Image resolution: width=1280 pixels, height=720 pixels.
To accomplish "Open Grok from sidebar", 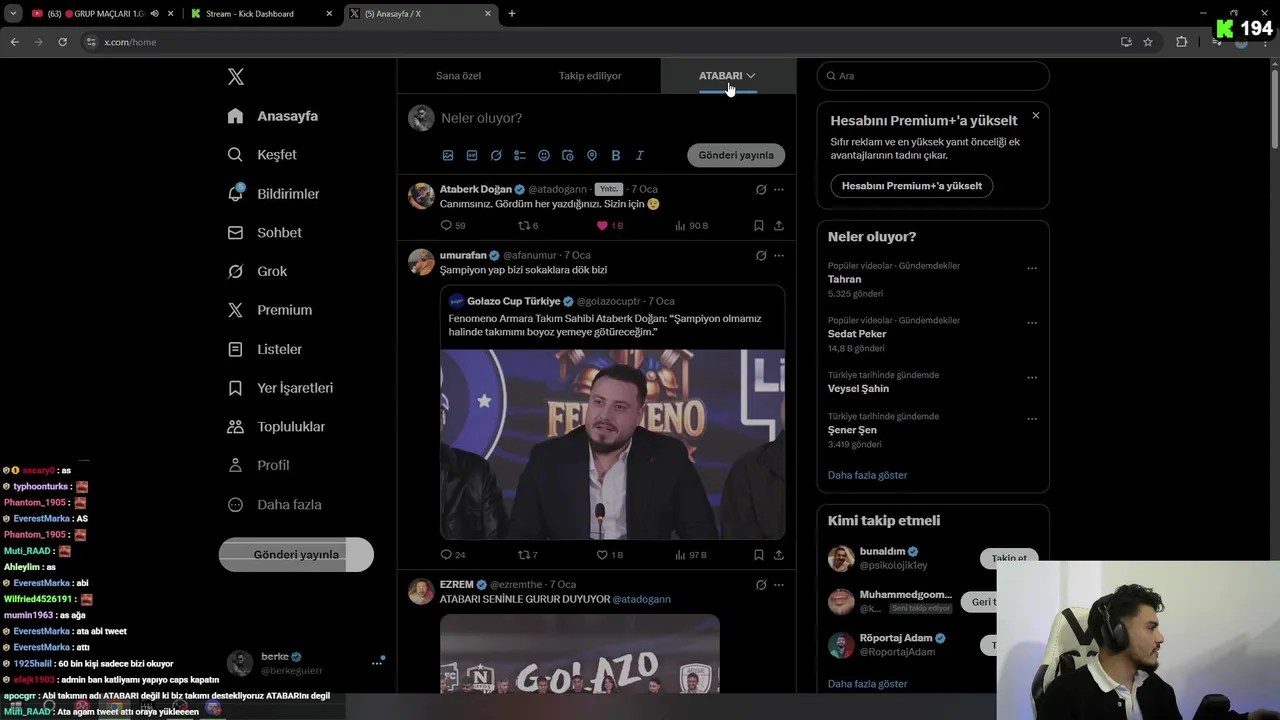I will coord(257,272).
